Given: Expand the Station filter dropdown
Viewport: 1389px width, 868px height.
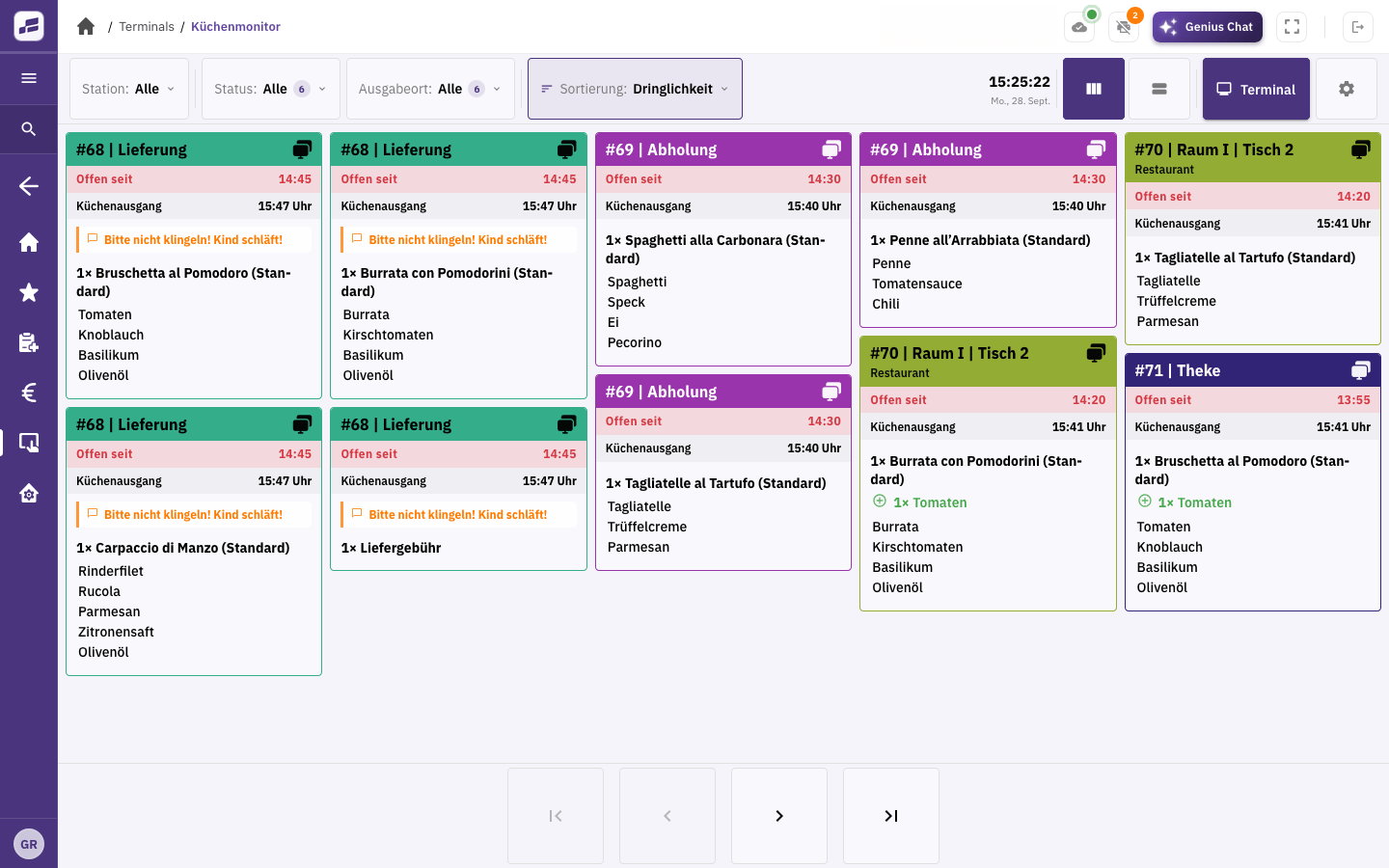Looking at the screenshot, I should pyautogui.click(x=129, y=89).
